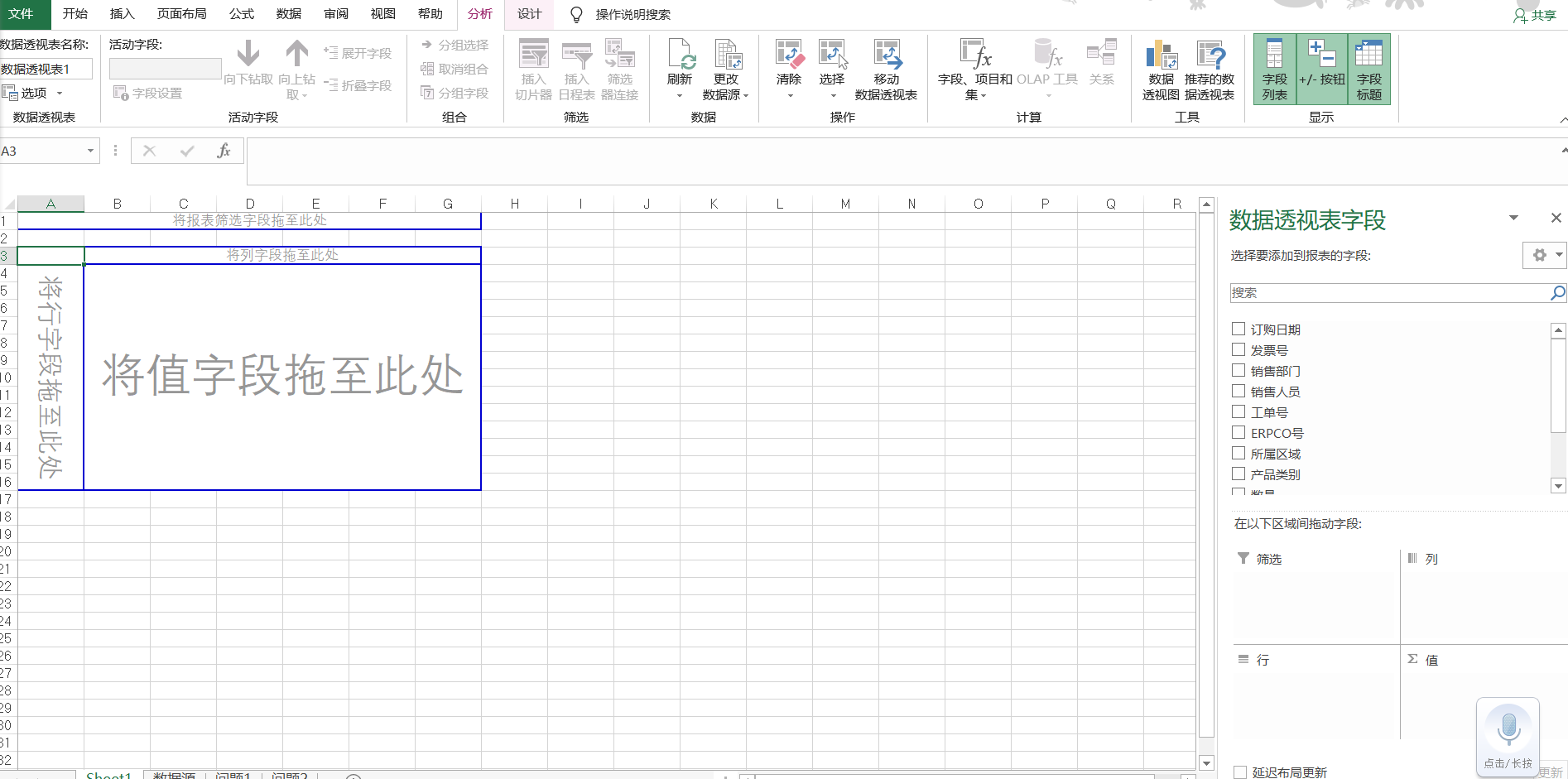This screenshot has width=1568, height=779.
Task: Click 字段设置 button
Action: coord(147,93)
